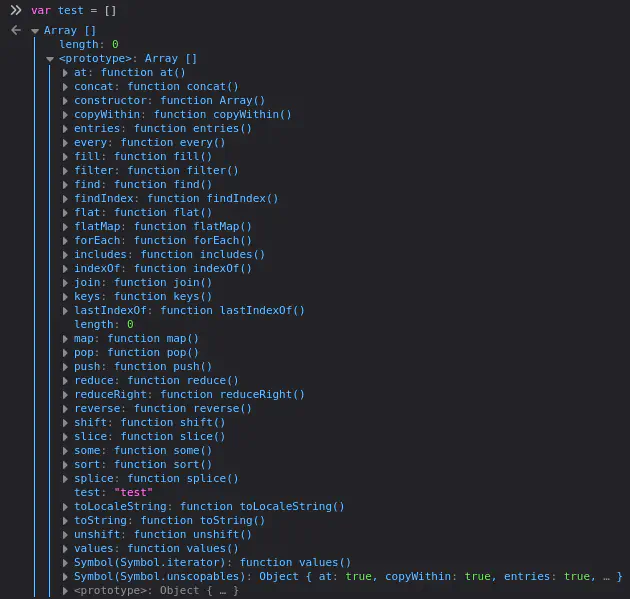The image size is (630, 599).
Task: Expand the findIndex function entry
Action: (x=66, y=199)
